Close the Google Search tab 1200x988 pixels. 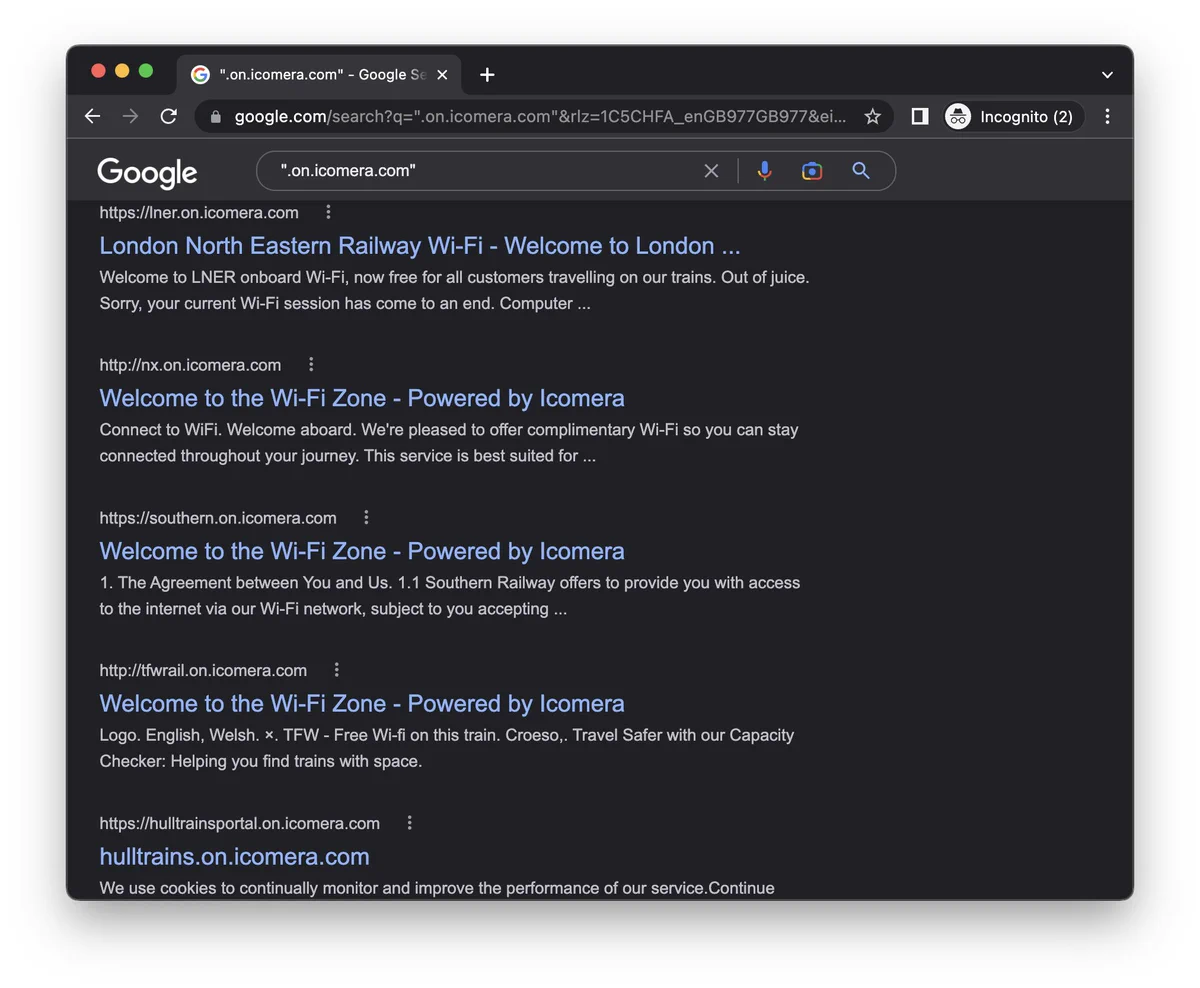tap(442, 75)
